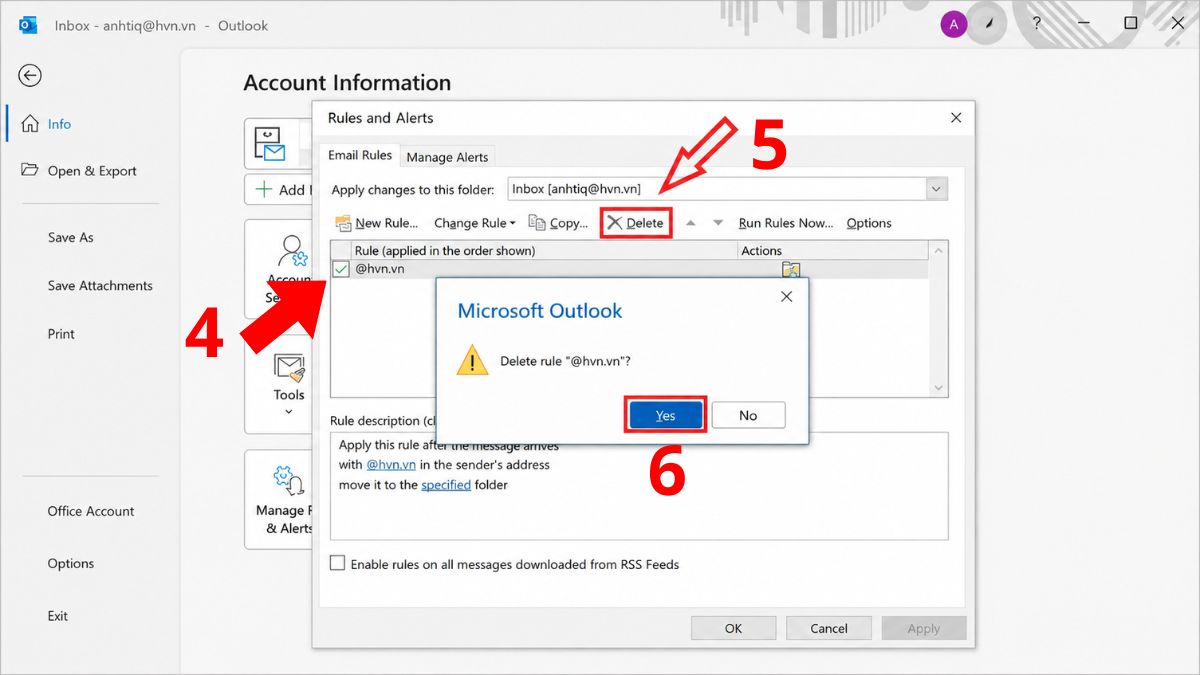
Task: Click the account mailbox icon
Action: pyautogui.click(x=270, y=145)
